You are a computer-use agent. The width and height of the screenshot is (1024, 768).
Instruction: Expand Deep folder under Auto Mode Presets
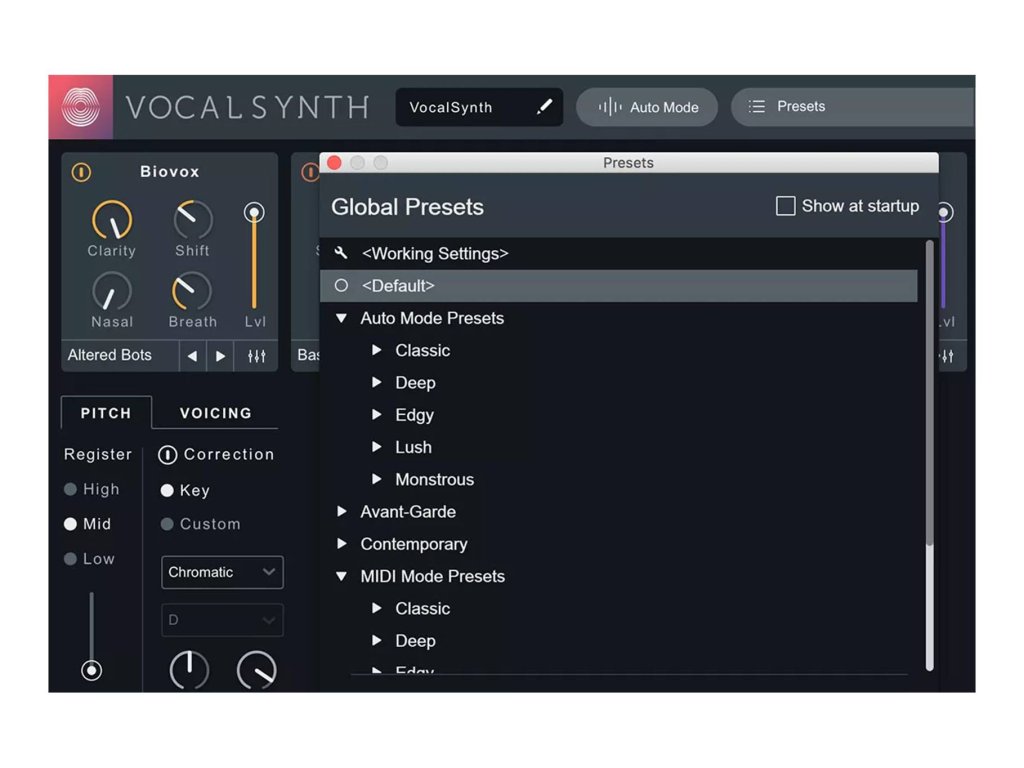coord(377,382)
